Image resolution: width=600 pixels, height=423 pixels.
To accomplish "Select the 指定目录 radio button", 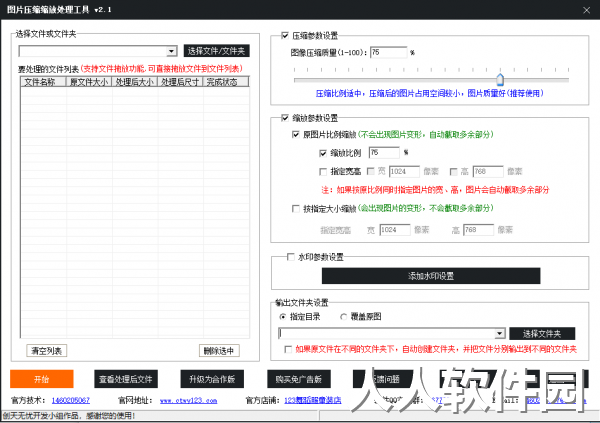I will pyautogui.click(x=283, y=317).
